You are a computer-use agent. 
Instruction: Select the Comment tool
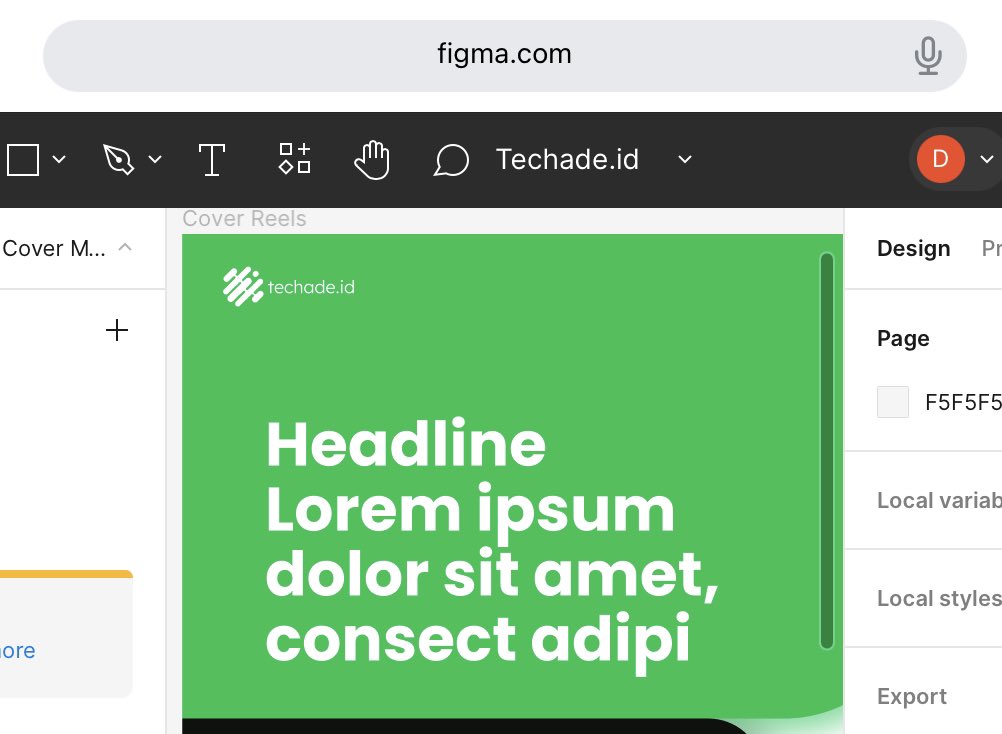click(450, 159)
